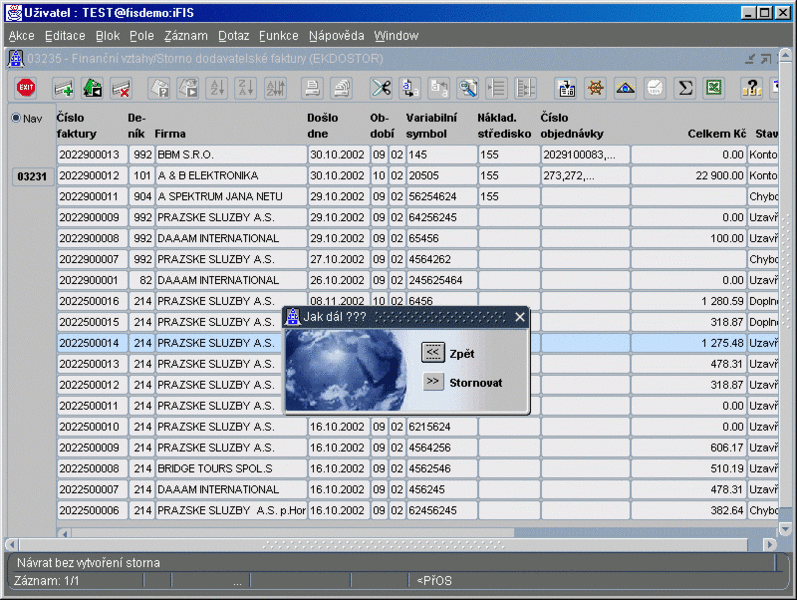Click the Excel export icon in toolbar
The image size is (797, 600).
pos(713,88)
